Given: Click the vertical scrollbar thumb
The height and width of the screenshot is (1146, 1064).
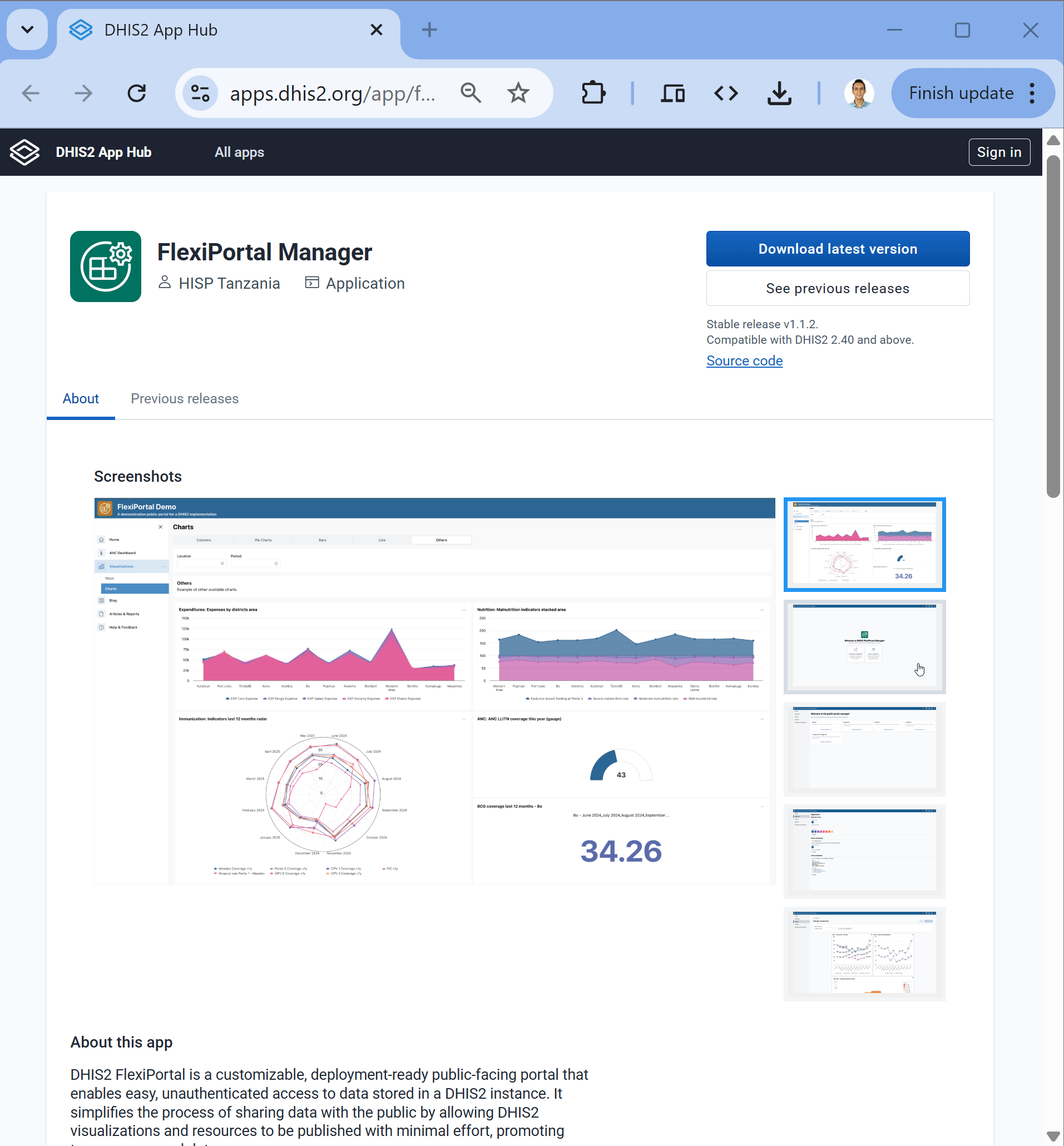Looking at the screenshot, I should tap(1053, 327).
